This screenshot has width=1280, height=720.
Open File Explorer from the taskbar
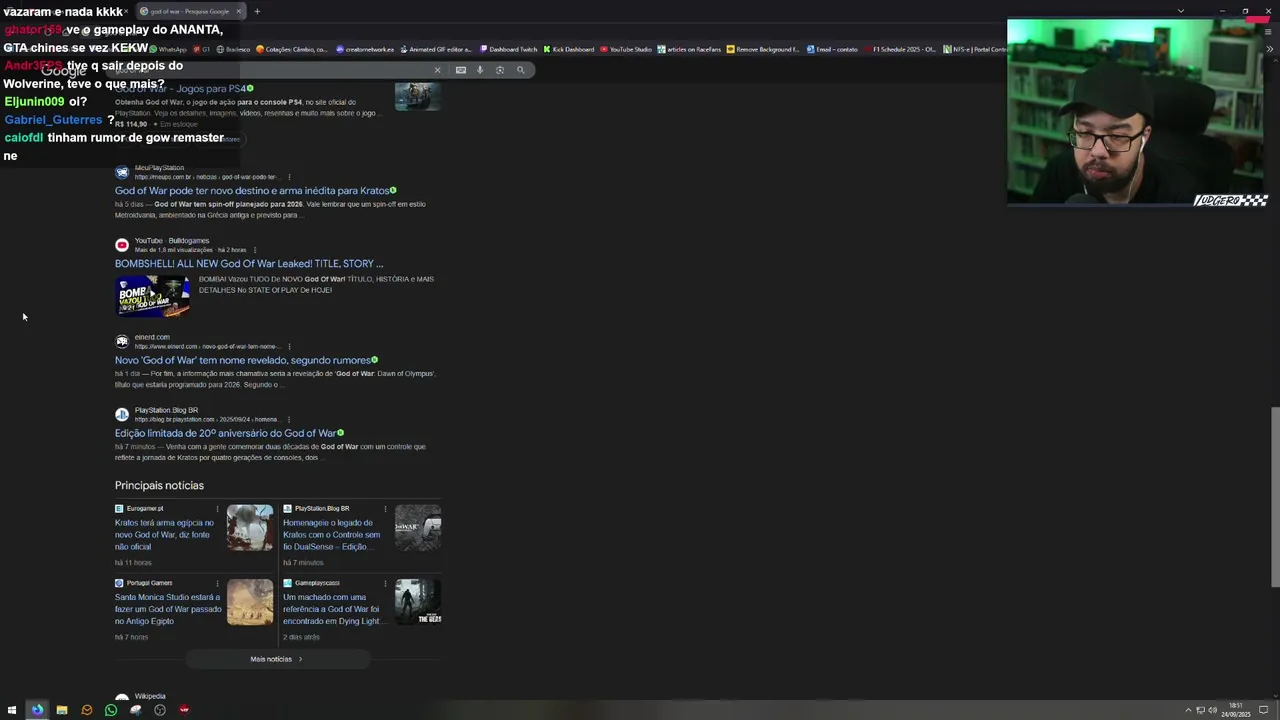(62, 710)
